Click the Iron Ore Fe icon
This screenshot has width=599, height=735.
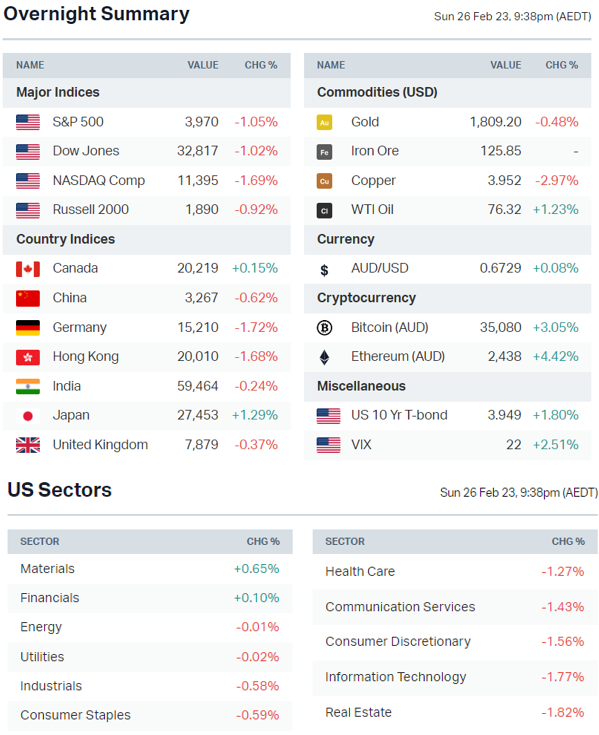[324, 152]
